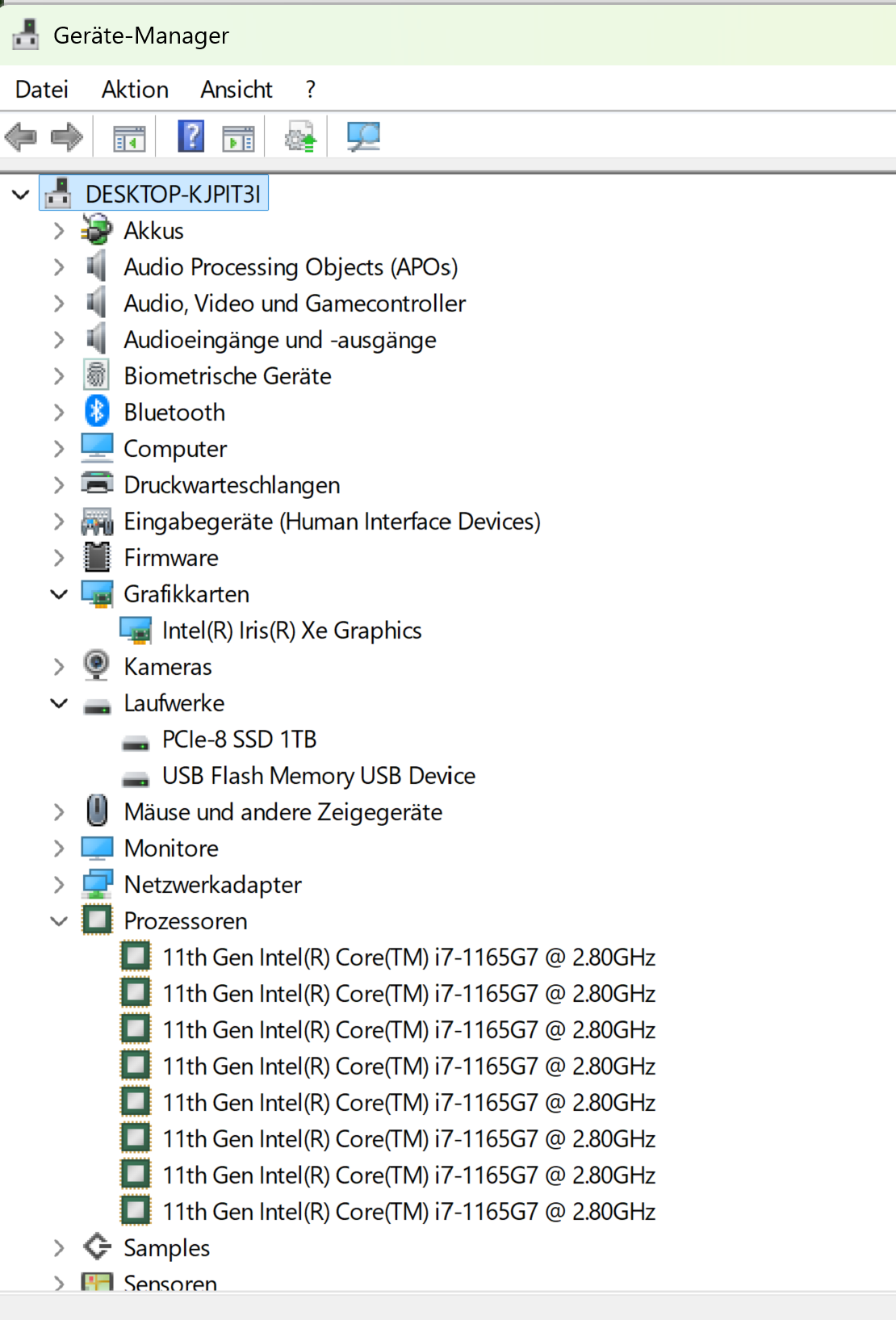Click the Grafikkarten display adapter icon
The height and width of the screenshot is (1320, 896).
(x=97, y=594)
